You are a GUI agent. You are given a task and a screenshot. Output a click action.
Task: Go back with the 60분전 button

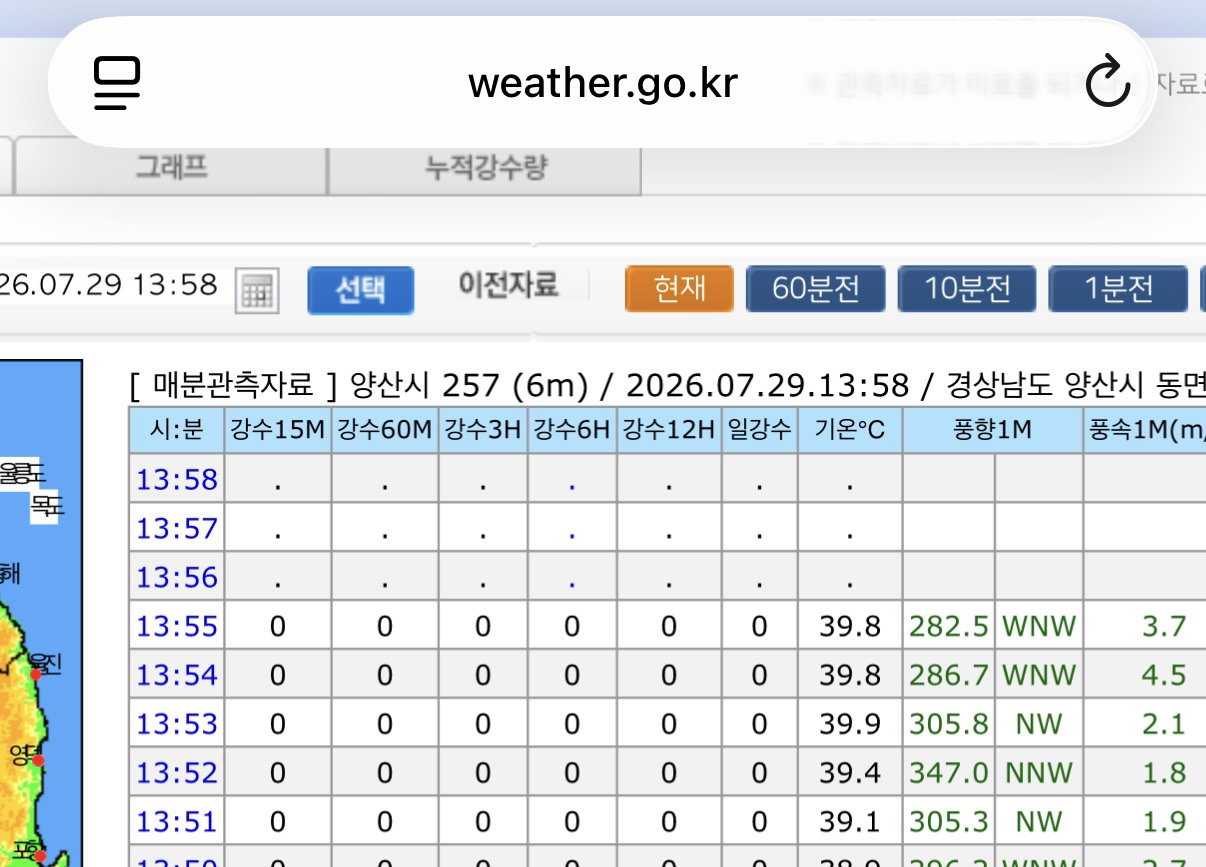tap(816, 289)
